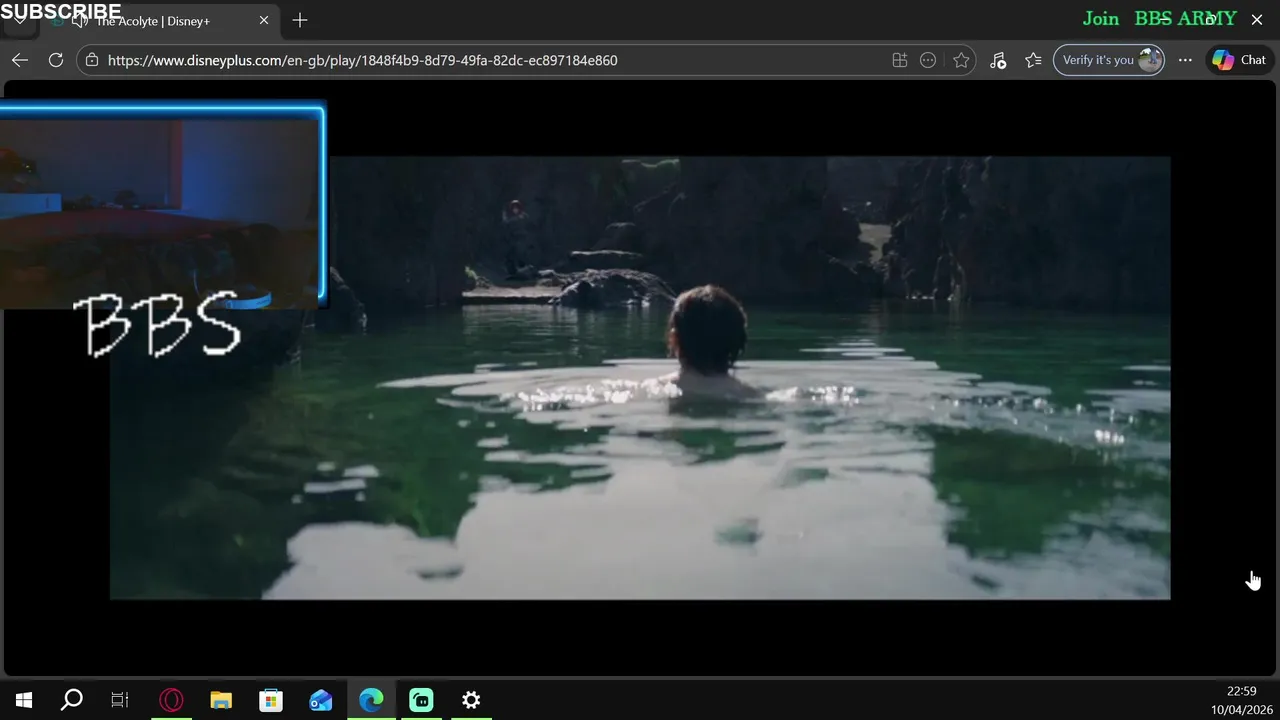
Task: Open the media control music icon
Action: 998,60
